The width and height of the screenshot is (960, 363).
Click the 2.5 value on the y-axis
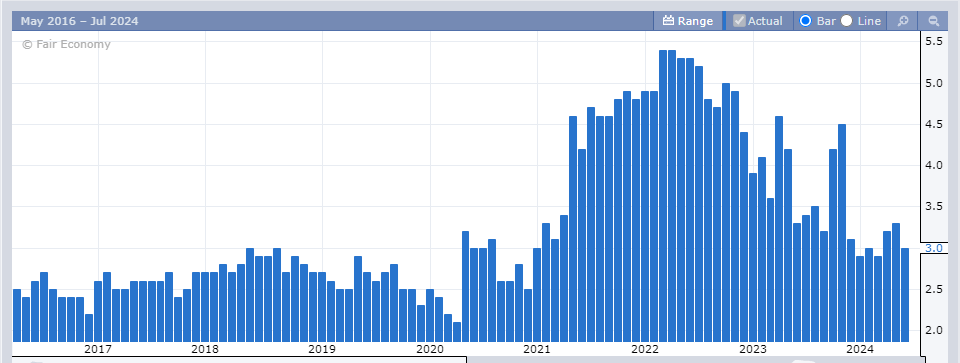coord(934,290)
